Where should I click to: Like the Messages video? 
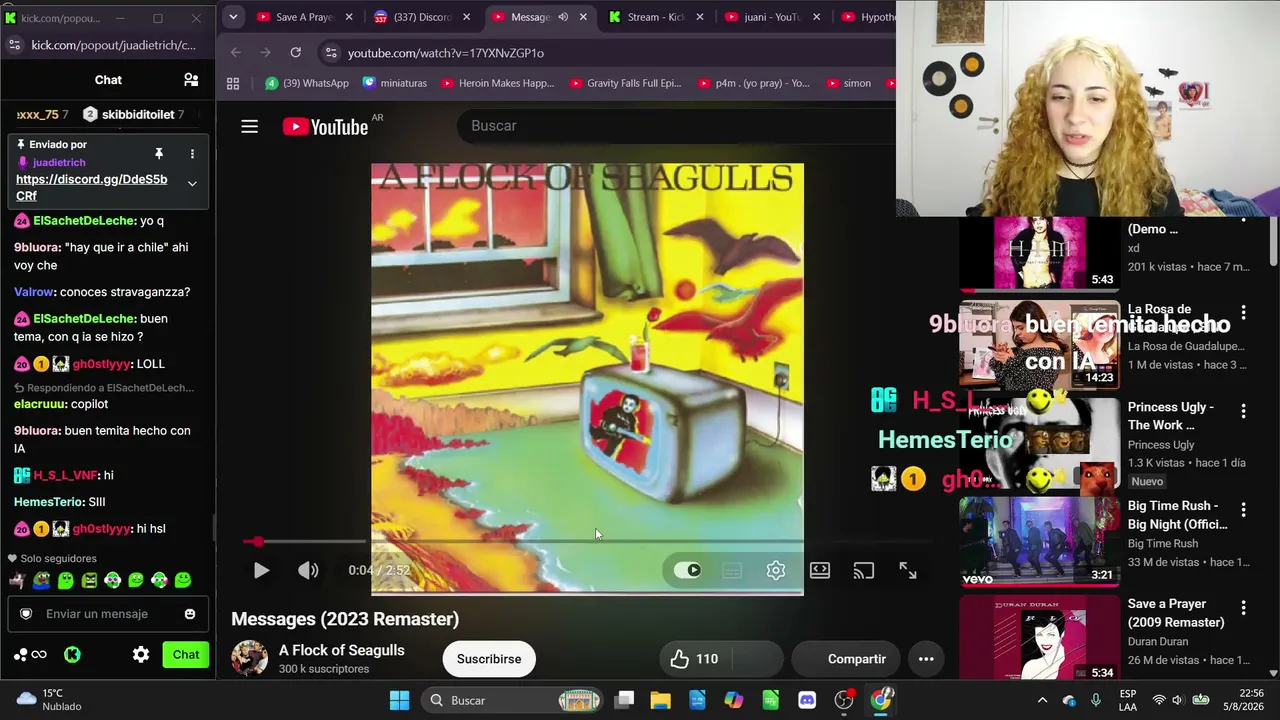(x=694, y=659)
